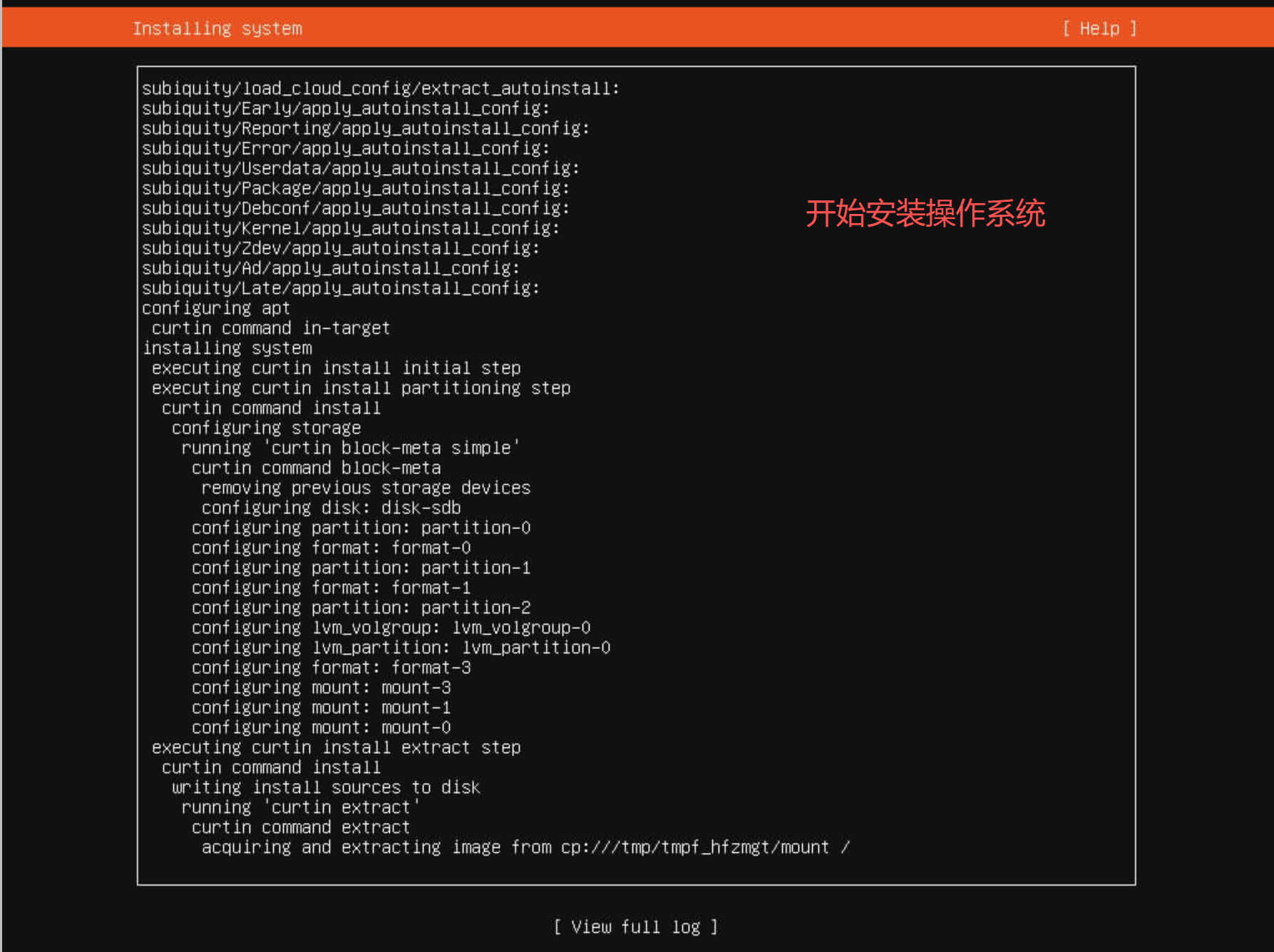Screen dimensions: 1274x952
Task: Select the 'installing system' log entry
Action: [x=227, y=348]
